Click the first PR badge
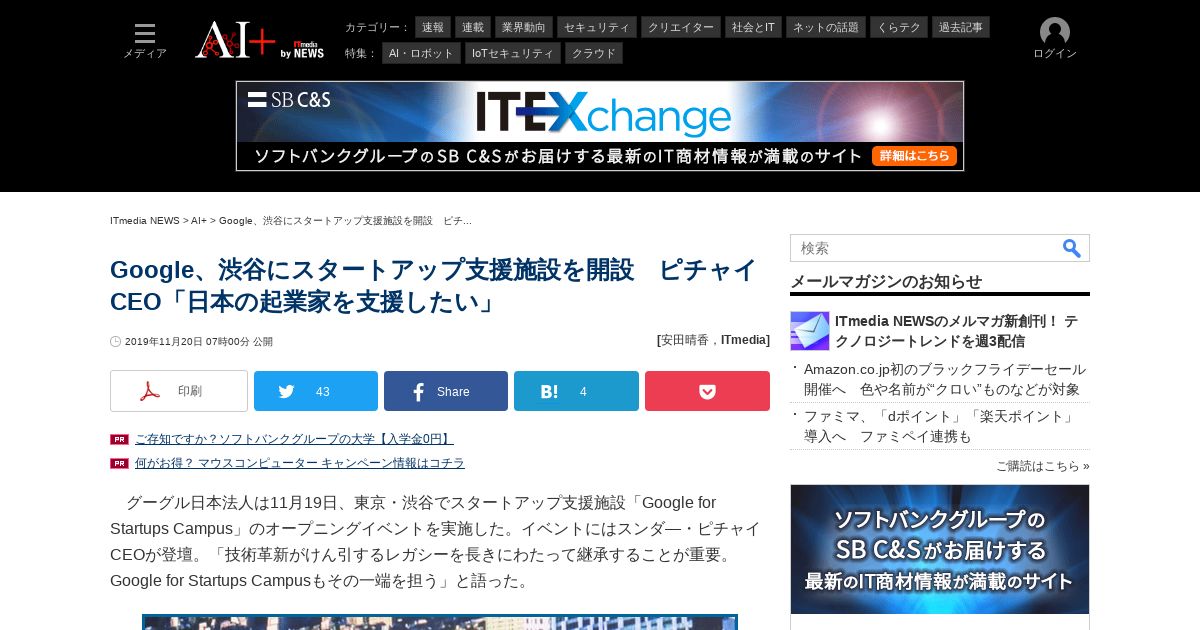This screenshot has height=630, width=1200. [119, 439]
